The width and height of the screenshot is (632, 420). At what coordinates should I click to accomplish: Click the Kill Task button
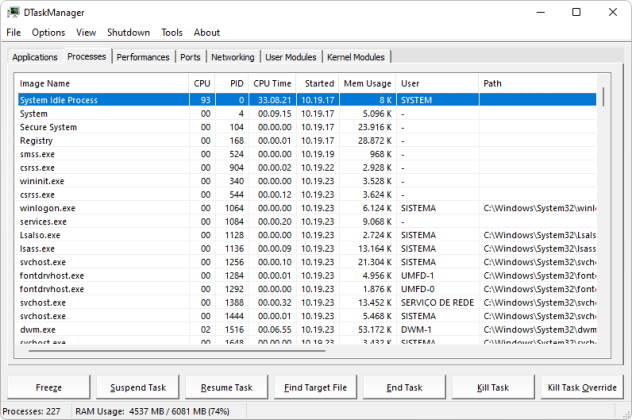tap(493, 387)
